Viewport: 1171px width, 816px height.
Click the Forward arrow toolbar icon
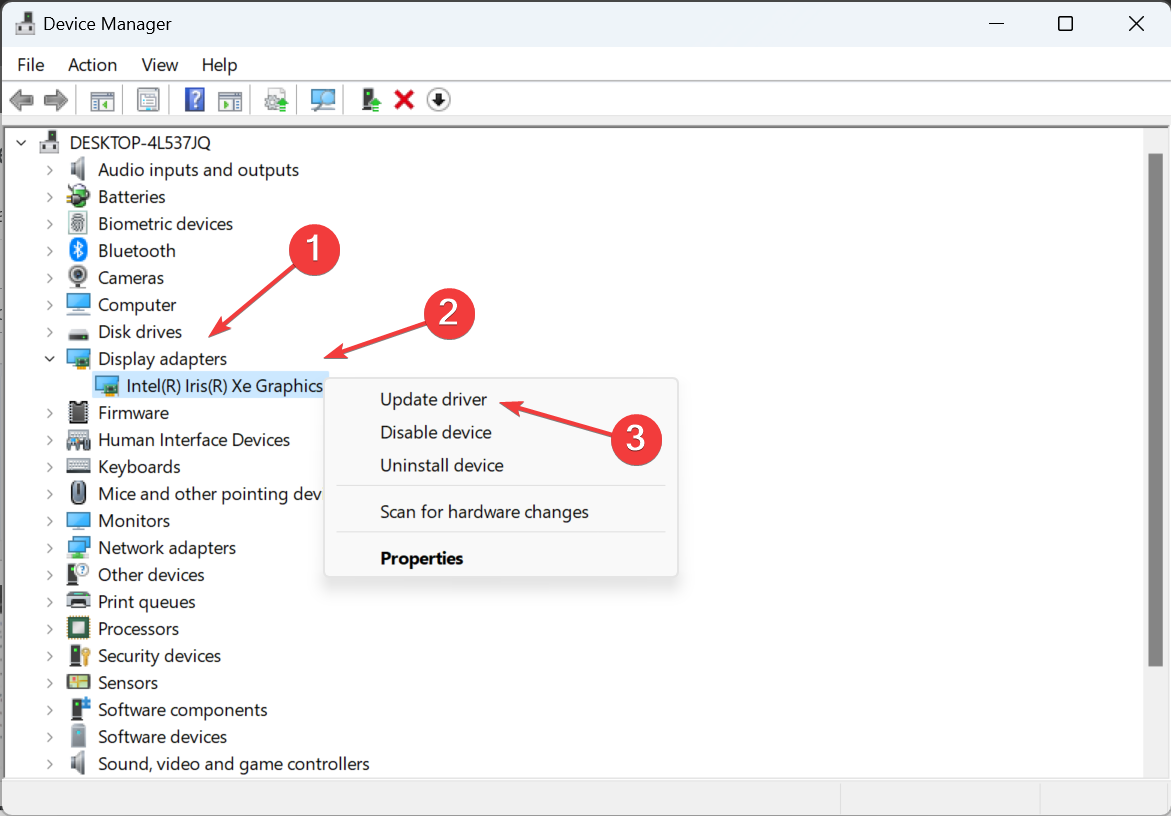(56, 100)
